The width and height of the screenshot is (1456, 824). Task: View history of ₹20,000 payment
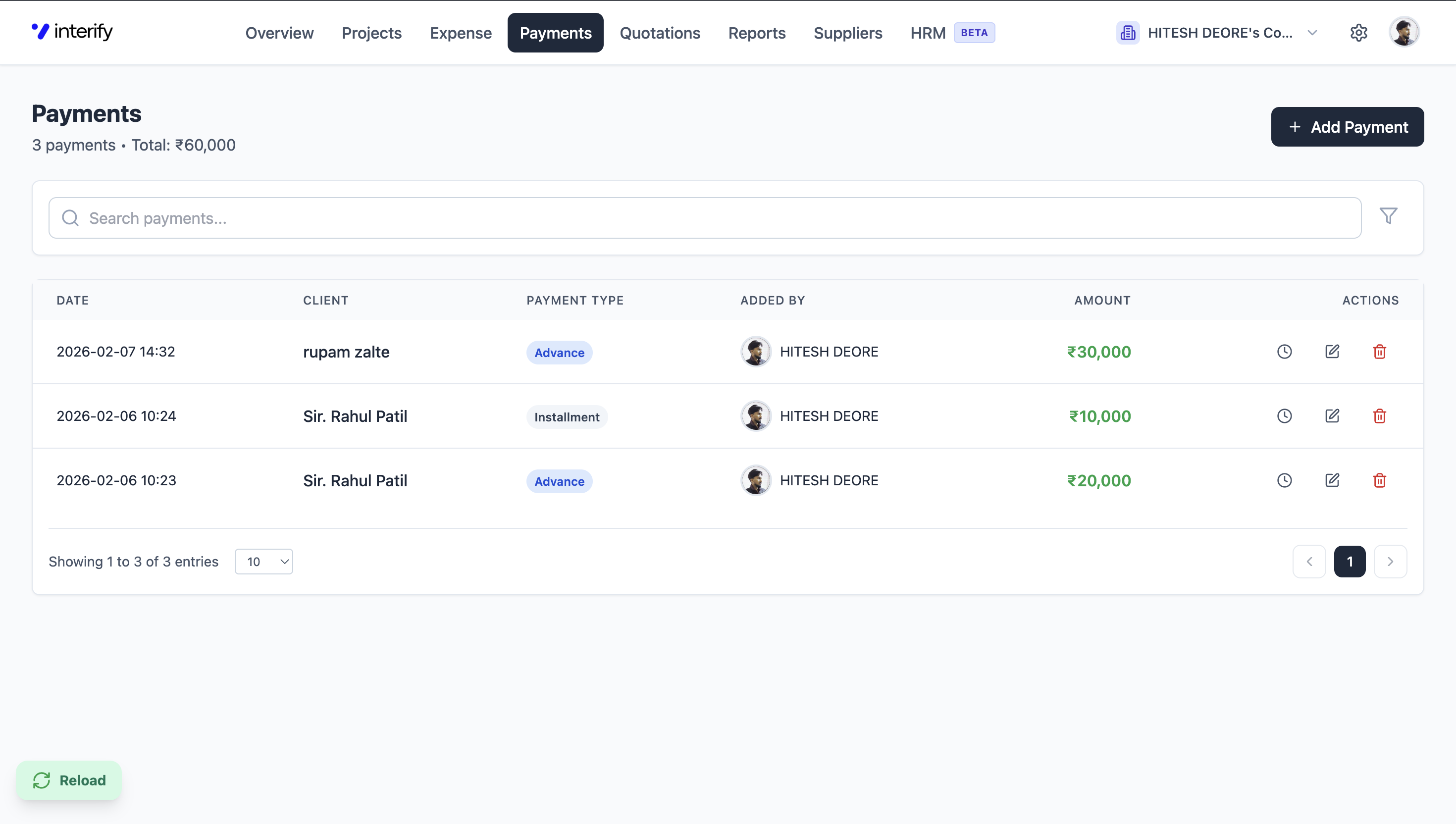point(1284,480)
